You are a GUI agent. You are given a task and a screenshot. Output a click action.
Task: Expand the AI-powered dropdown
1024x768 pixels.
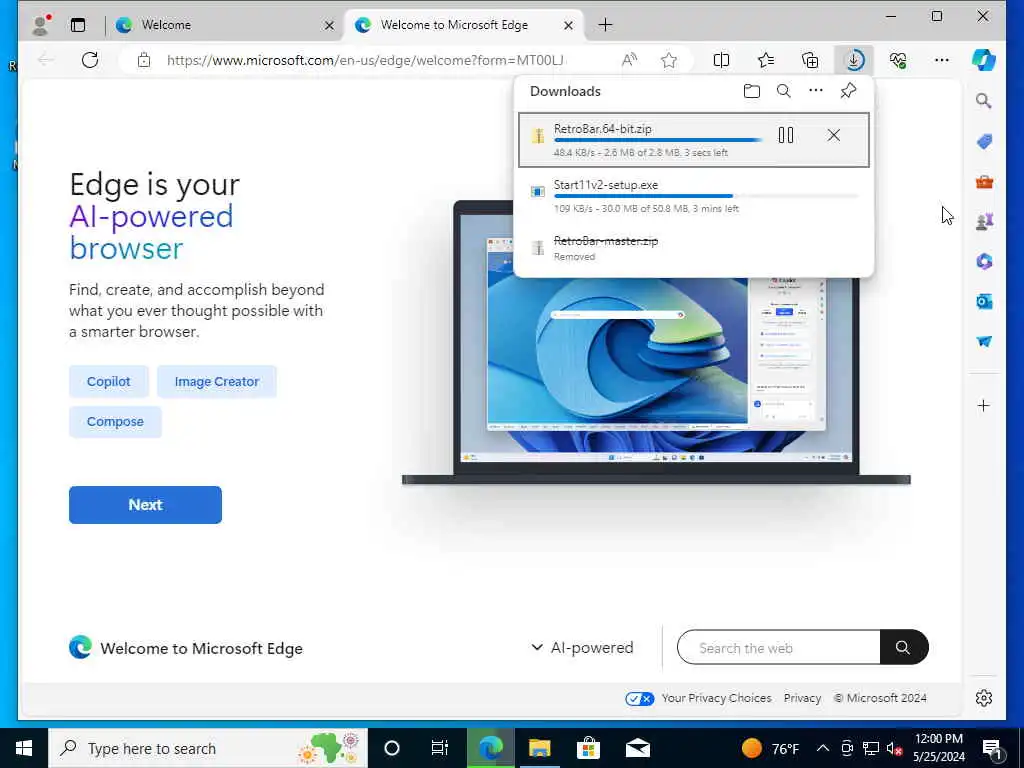(x=582, y=647)
